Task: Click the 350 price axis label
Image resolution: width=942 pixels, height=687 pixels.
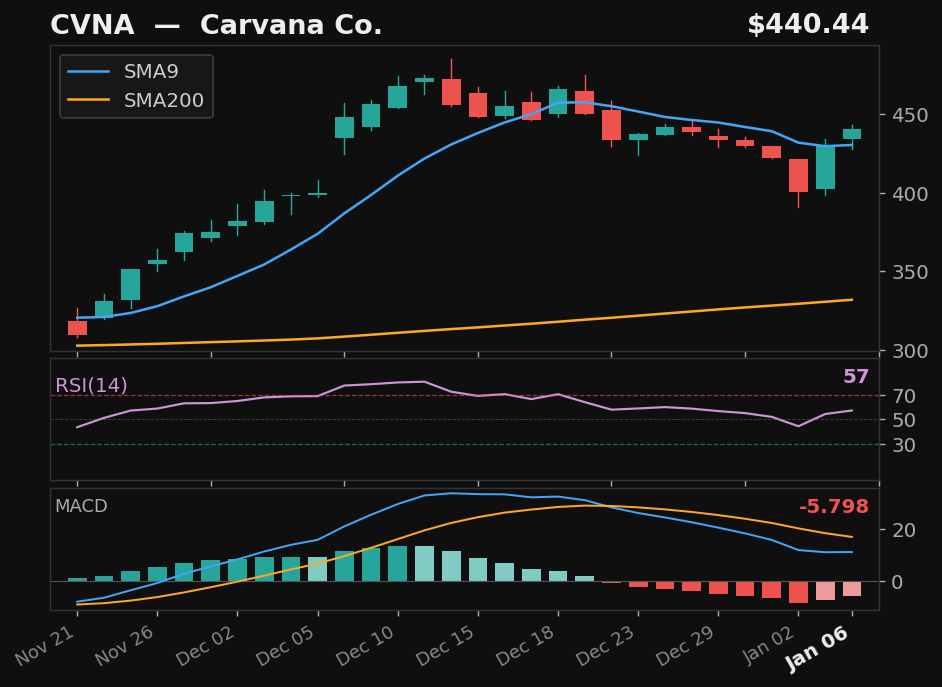Action: (x=910, y=272)
